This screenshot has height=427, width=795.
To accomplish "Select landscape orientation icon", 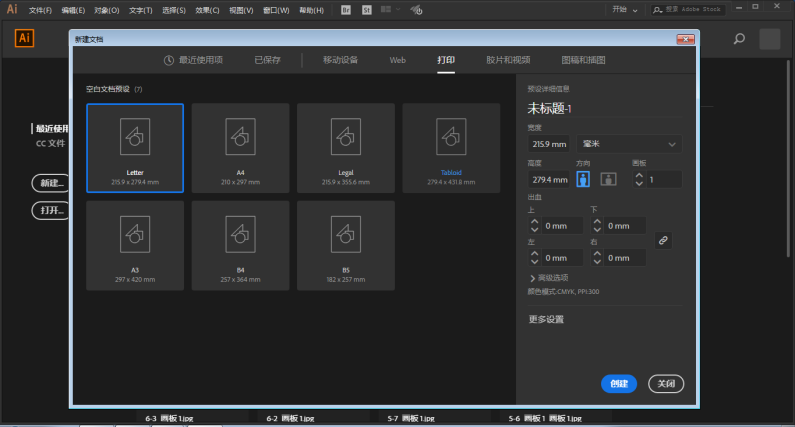I will pyautogui.click(x=608, y=179).
